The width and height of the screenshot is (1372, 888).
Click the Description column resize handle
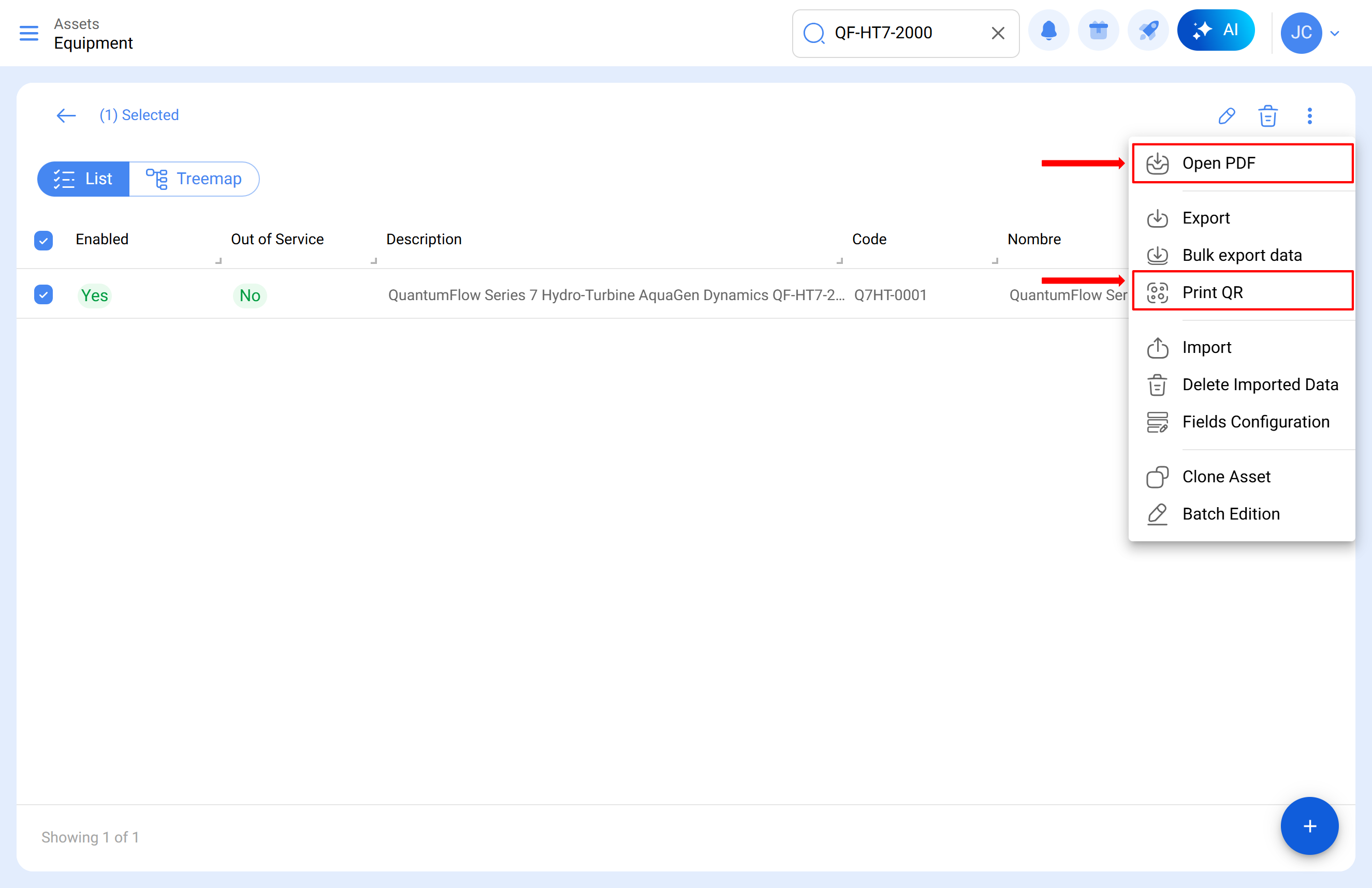pos(839,261)
